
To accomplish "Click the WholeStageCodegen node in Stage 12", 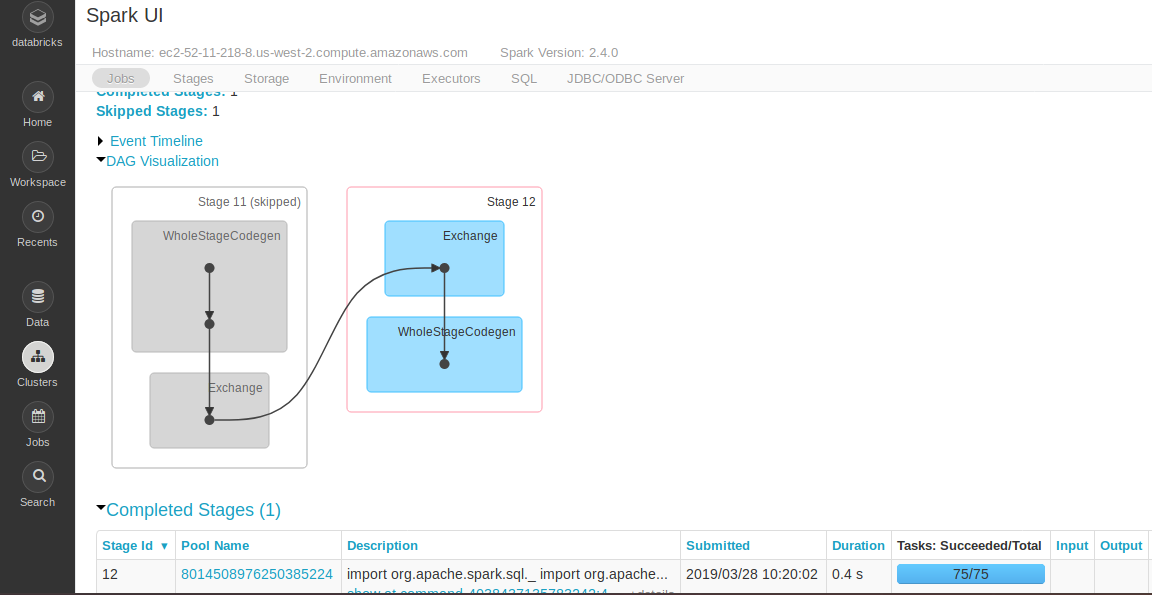I will tap(444, 355).
